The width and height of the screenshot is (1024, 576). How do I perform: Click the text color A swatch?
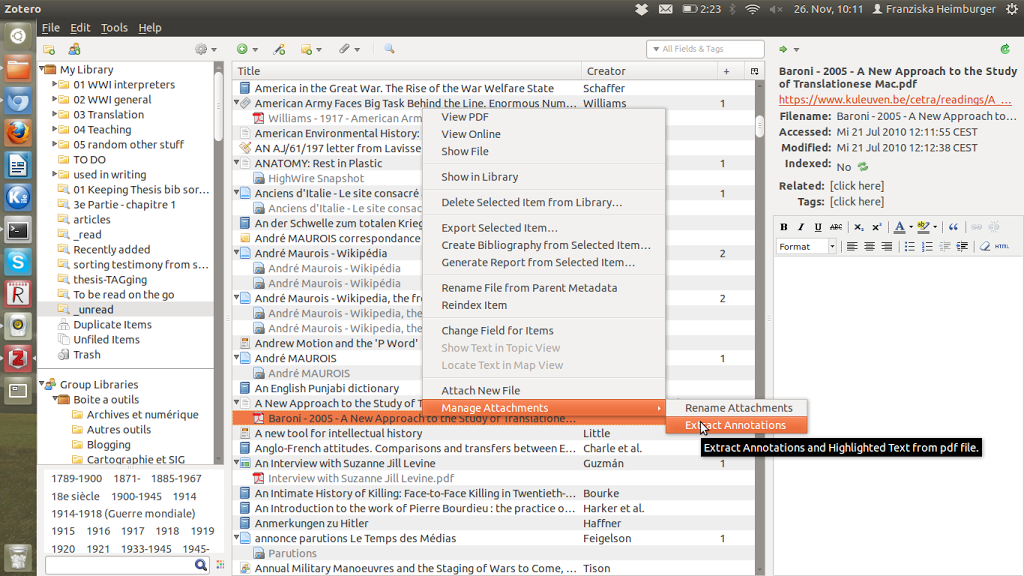[899, 227]
